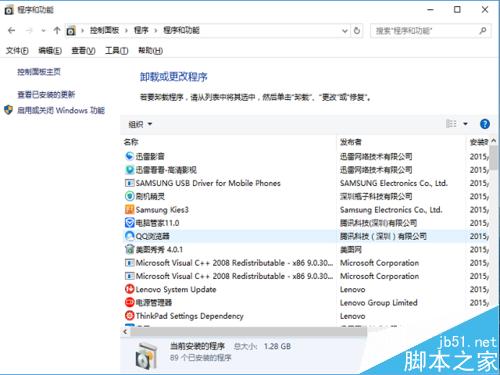Viewport: 500px width, 375px height.
Task: Go to 控制面板主页 link
Action: click(x=39, y=72)
